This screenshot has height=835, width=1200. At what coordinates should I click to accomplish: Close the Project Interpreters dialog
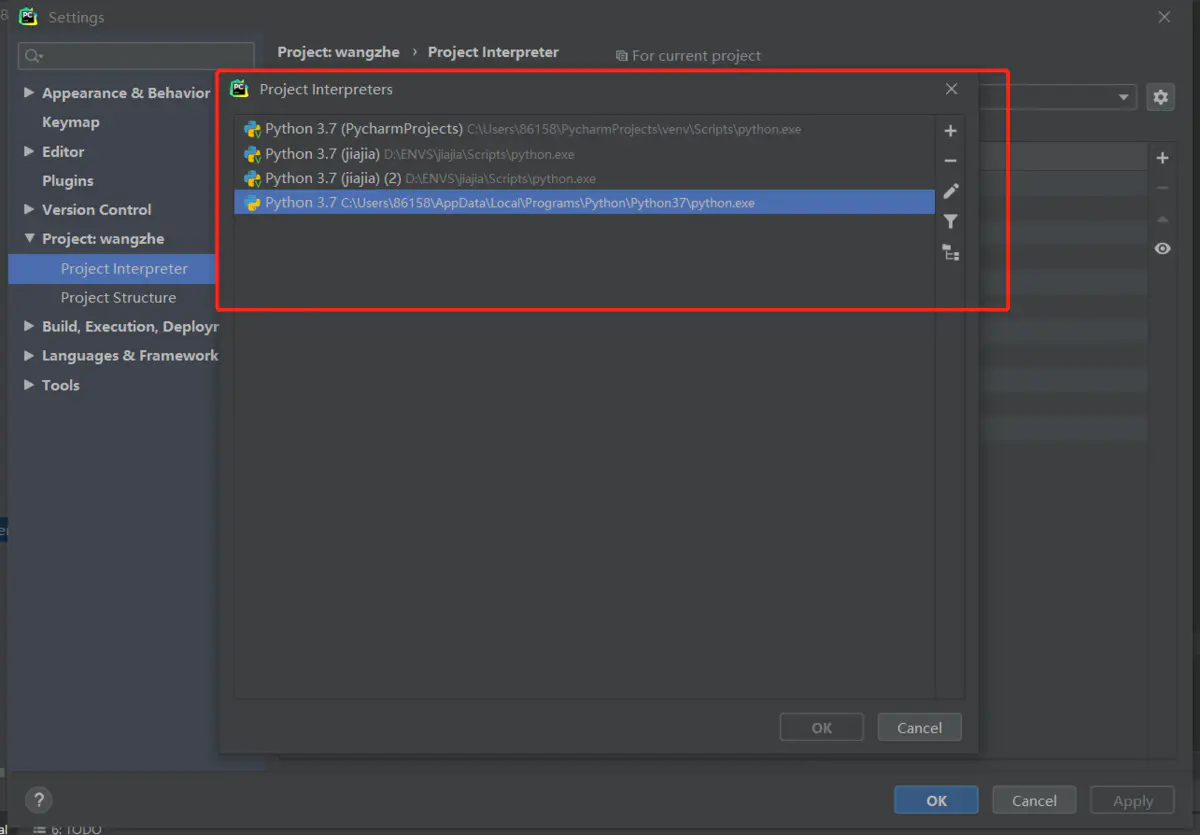pyautogui.click(x=951, y=89)
